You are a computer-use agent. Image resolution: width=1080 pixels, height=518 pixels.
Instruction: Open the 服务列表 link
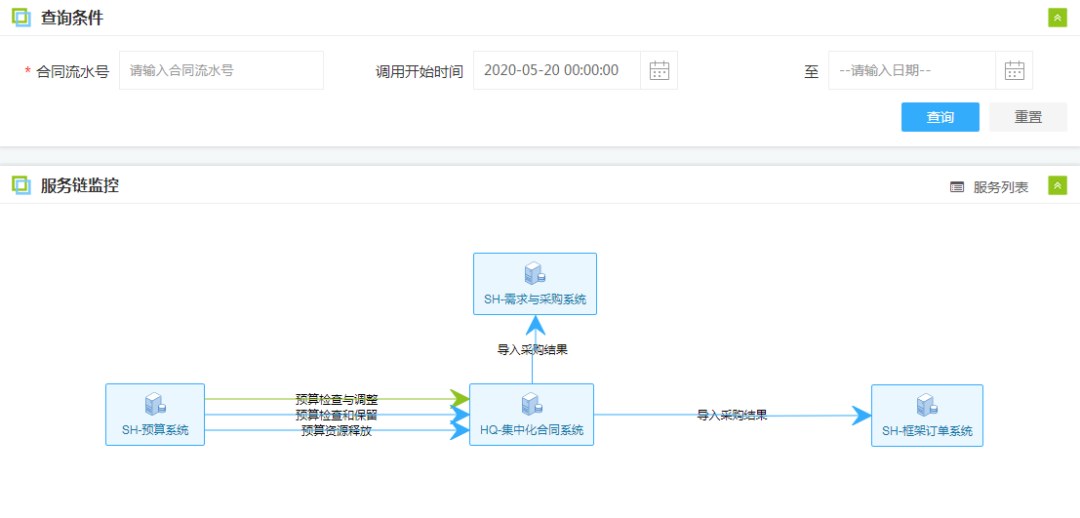coord(1001,187)
